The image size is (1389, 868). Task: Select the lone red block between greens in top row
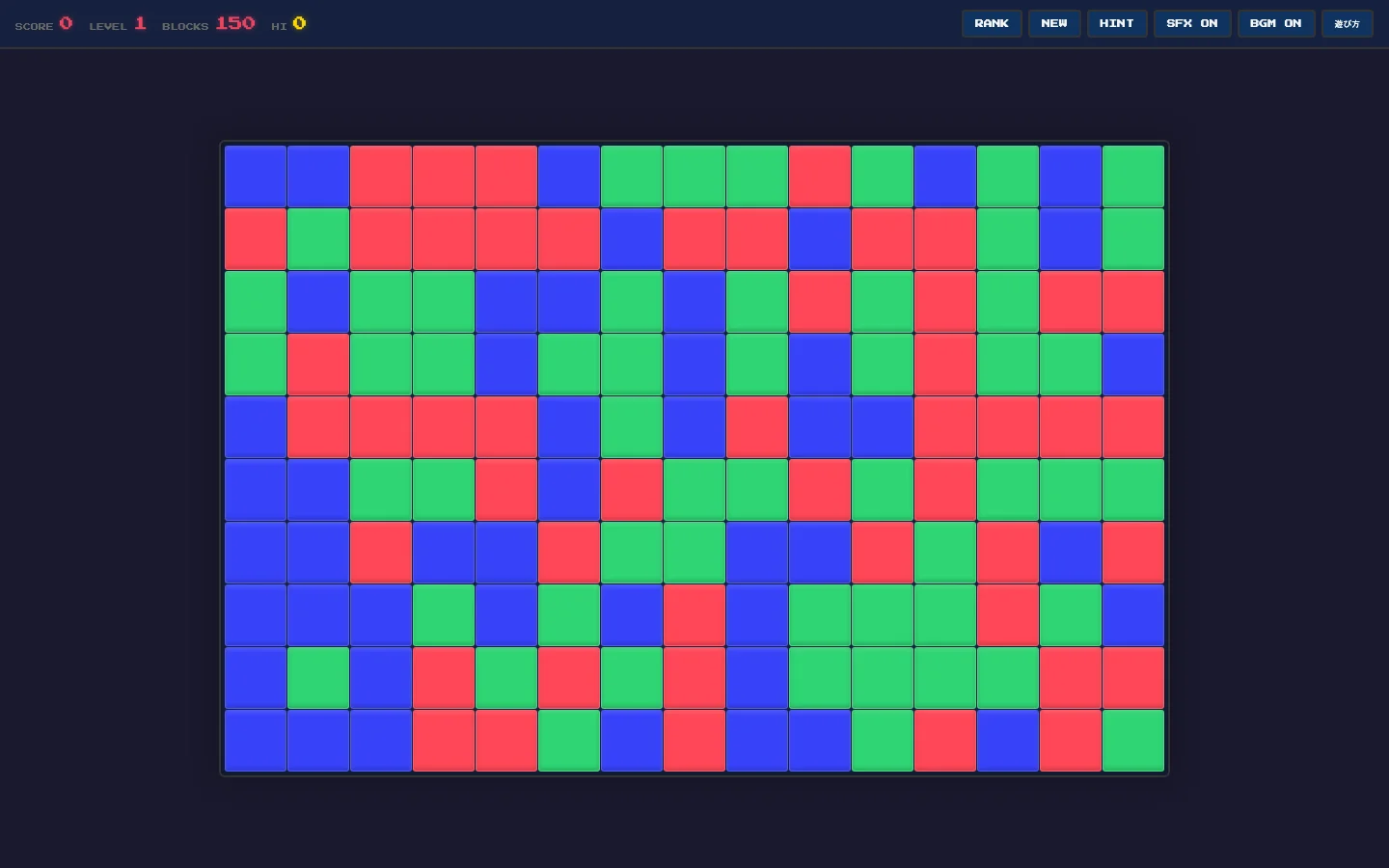(820, 176)
